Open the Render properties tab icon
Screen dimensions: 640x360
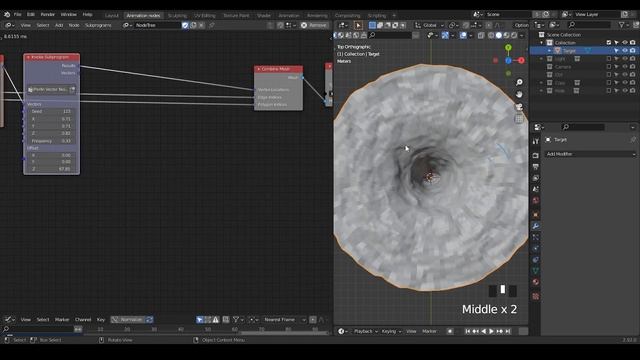click(536, 156)
